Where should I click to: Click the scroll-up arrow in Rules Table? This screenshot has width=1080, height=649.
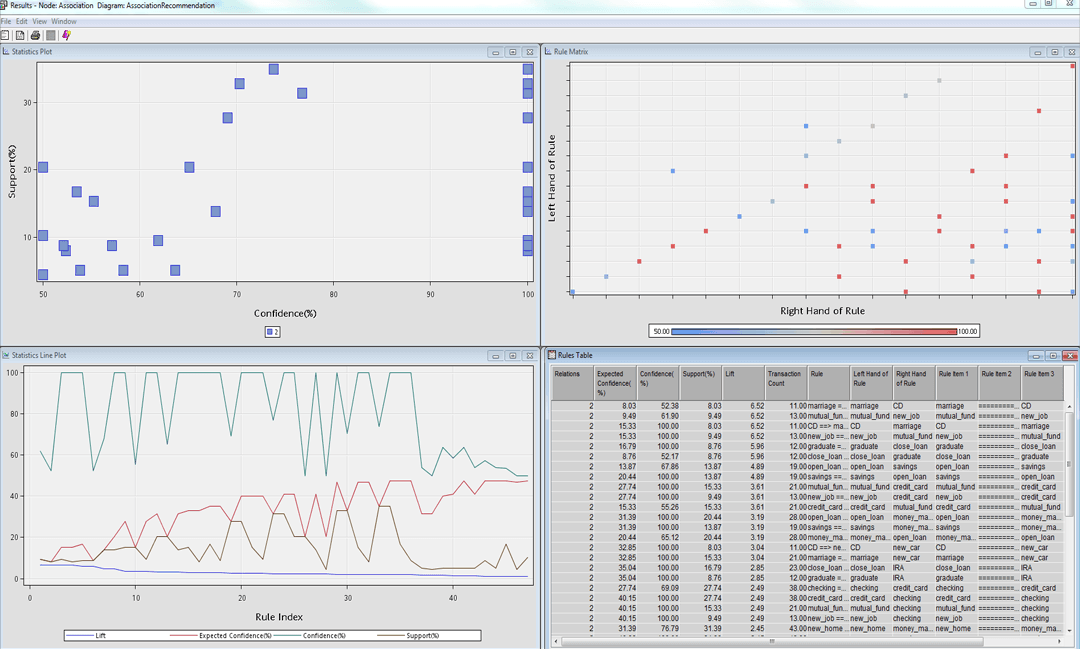coord(1070,406)
